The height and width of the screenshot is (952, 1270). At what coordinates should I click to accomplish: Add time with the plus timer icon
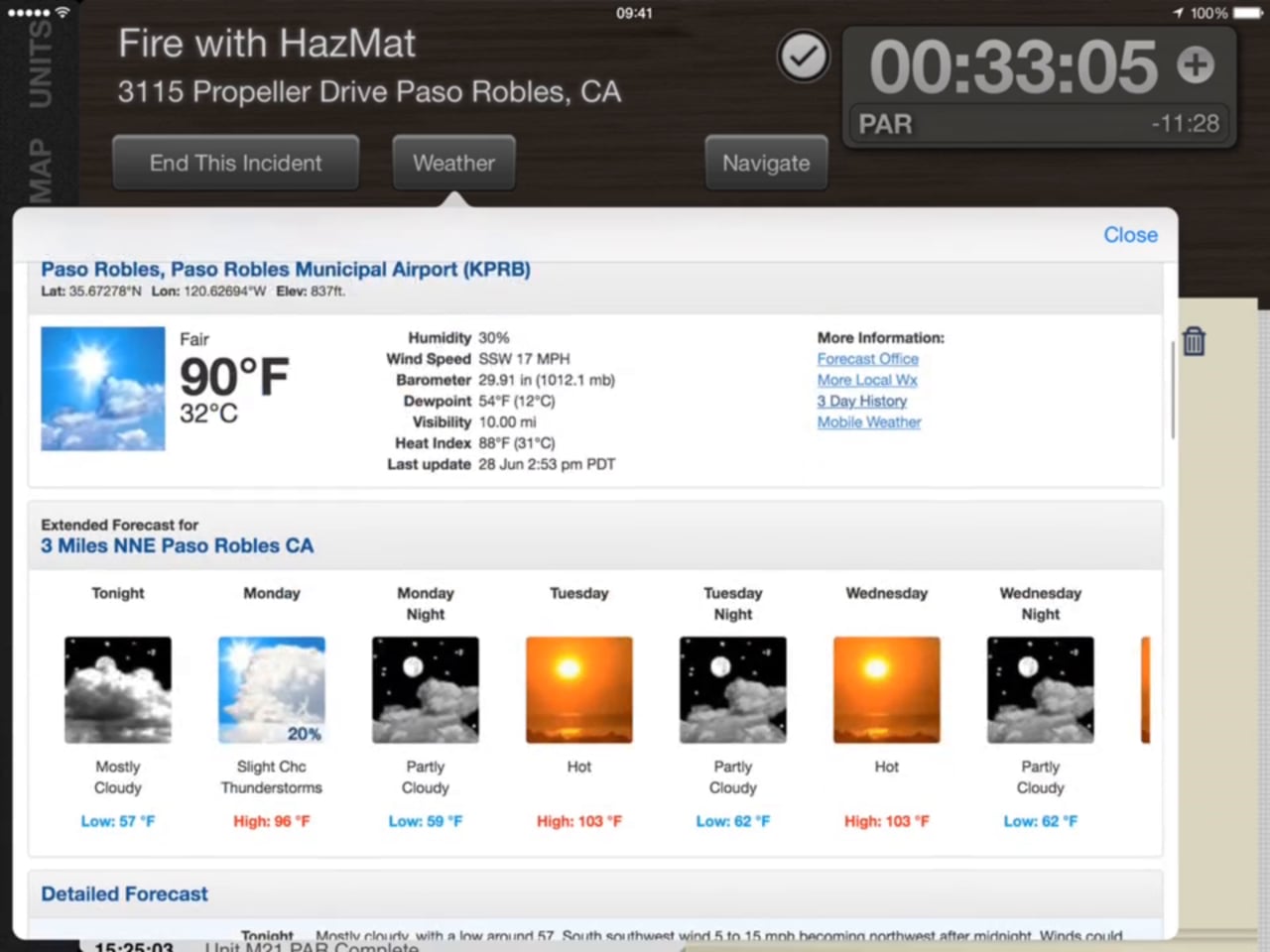tap(1195, 64)
